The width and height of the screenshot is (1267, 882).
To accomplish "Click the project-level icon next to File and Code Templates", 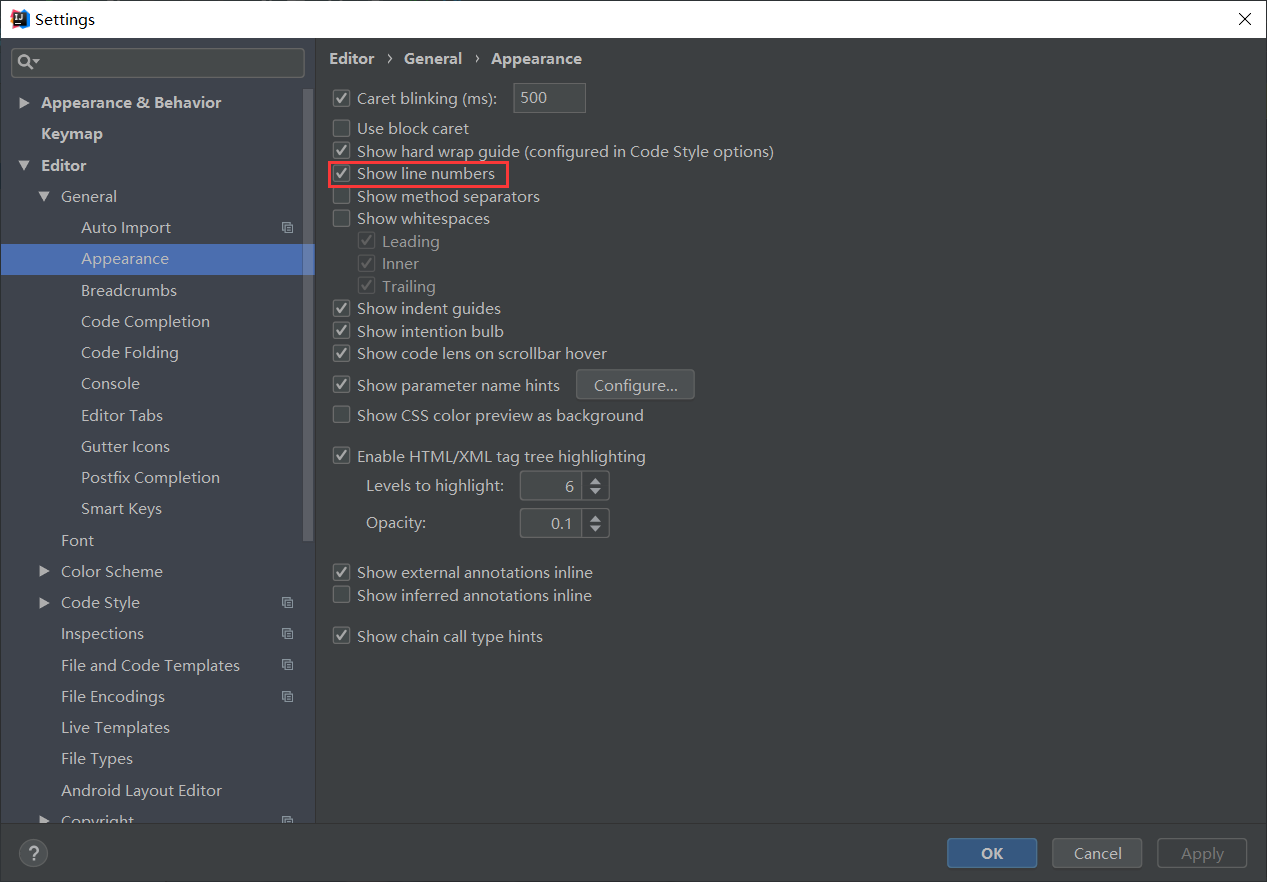I will [287, 665].
